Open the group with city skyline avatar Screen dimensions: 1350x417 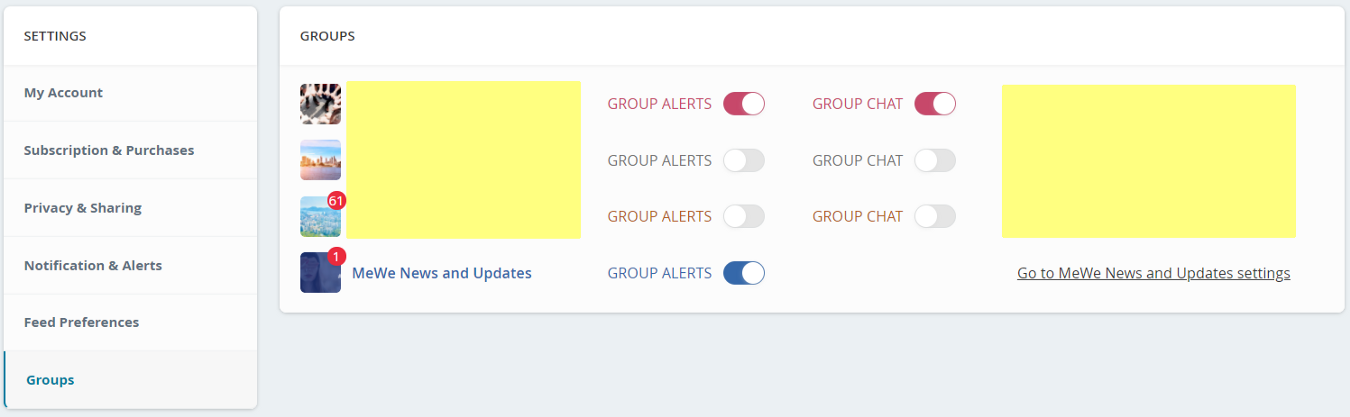pos(320,160)
